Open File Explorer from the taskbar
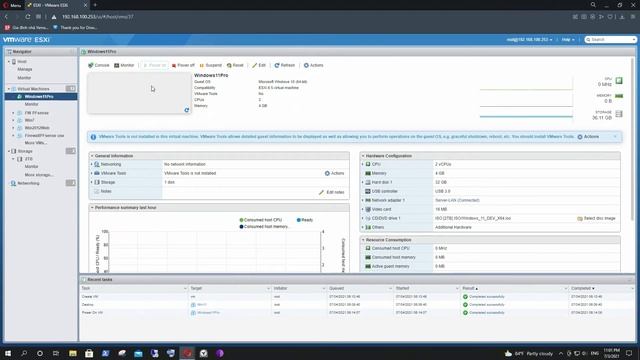 pyautogui.click(x=73, y=353)
